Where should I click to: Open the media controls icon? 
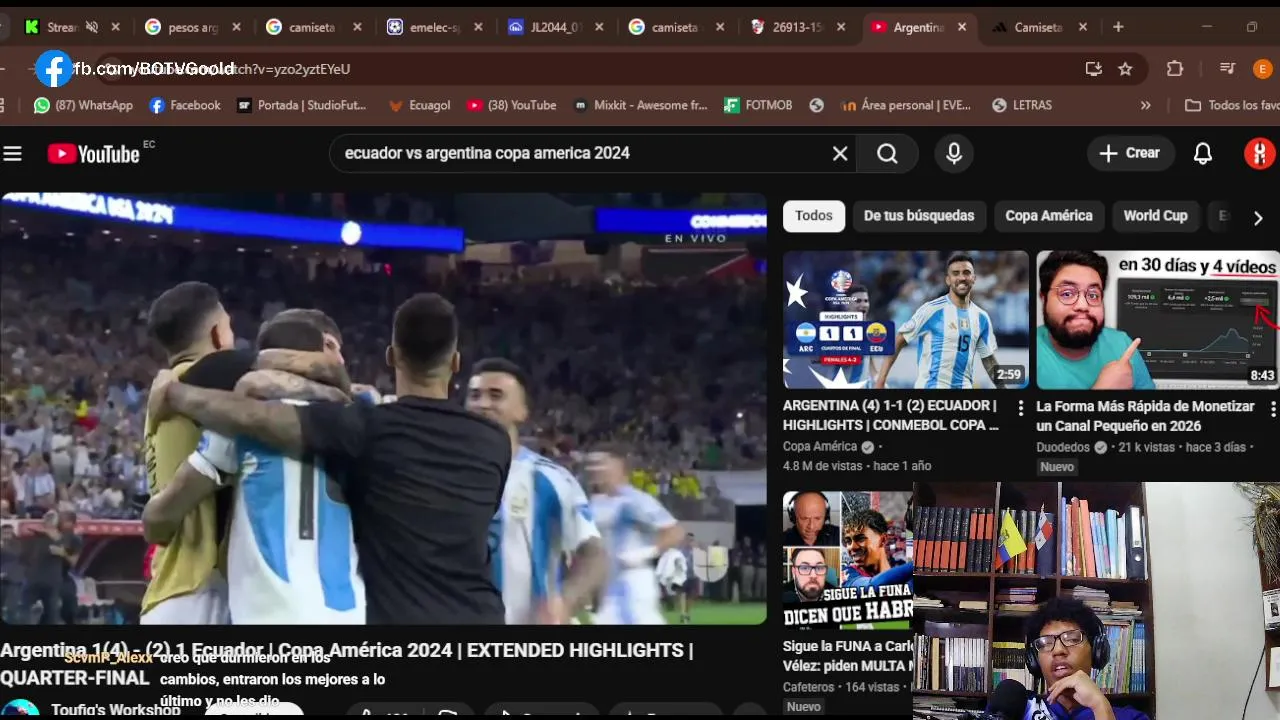(1228, 68)
